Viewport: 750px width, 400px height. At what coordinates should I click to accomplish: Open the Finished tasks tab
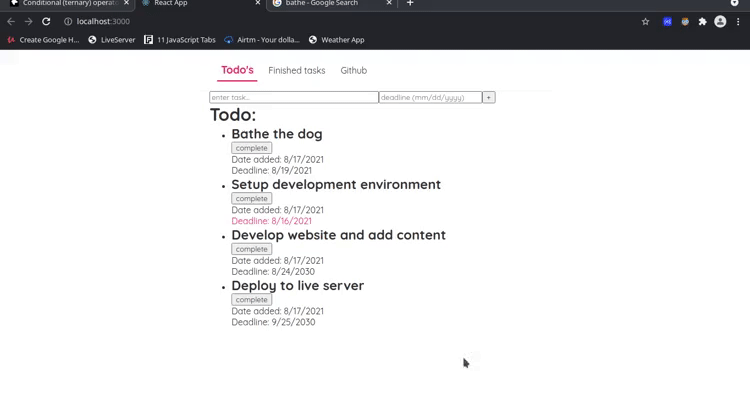click(x=297, y=70)
